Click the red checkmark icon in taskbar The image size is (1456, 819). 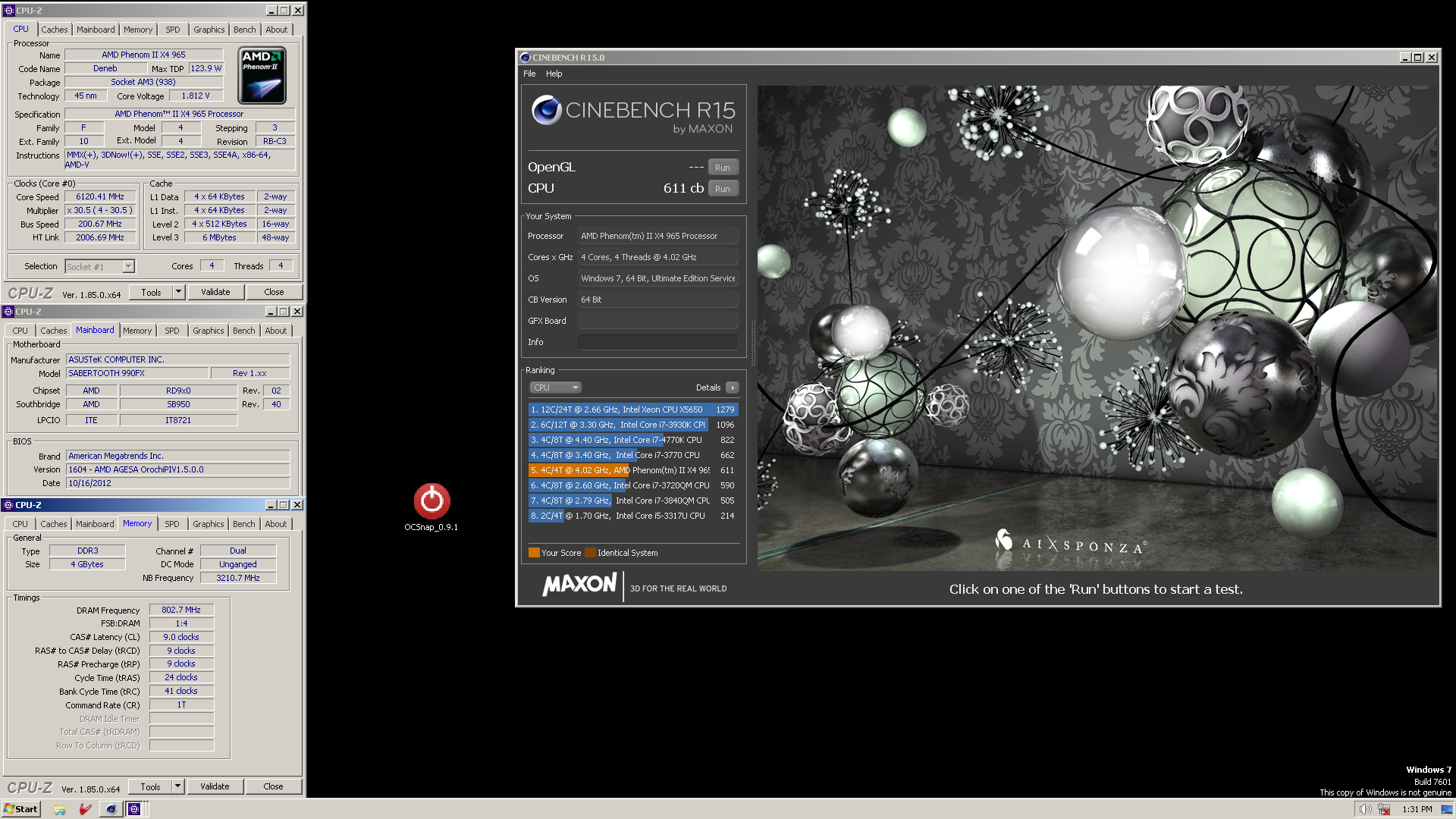click(85, 809)
